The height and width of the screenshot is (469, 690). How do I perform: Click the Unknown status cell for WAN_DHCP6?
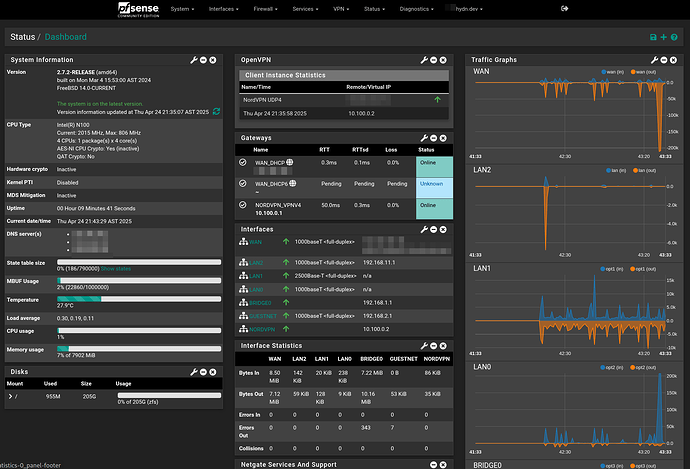434,188
